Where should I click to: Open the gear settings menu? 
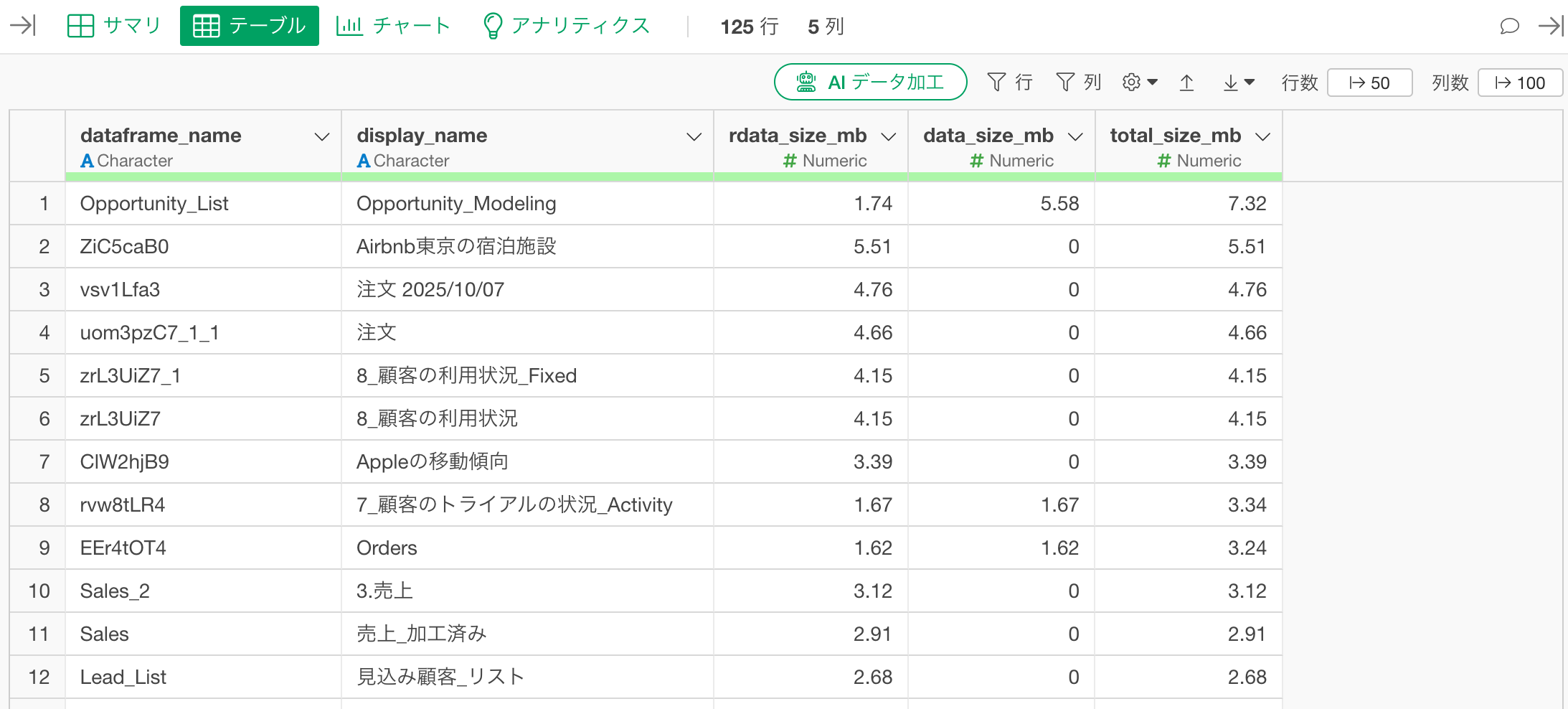click(x=1139, y=83)
